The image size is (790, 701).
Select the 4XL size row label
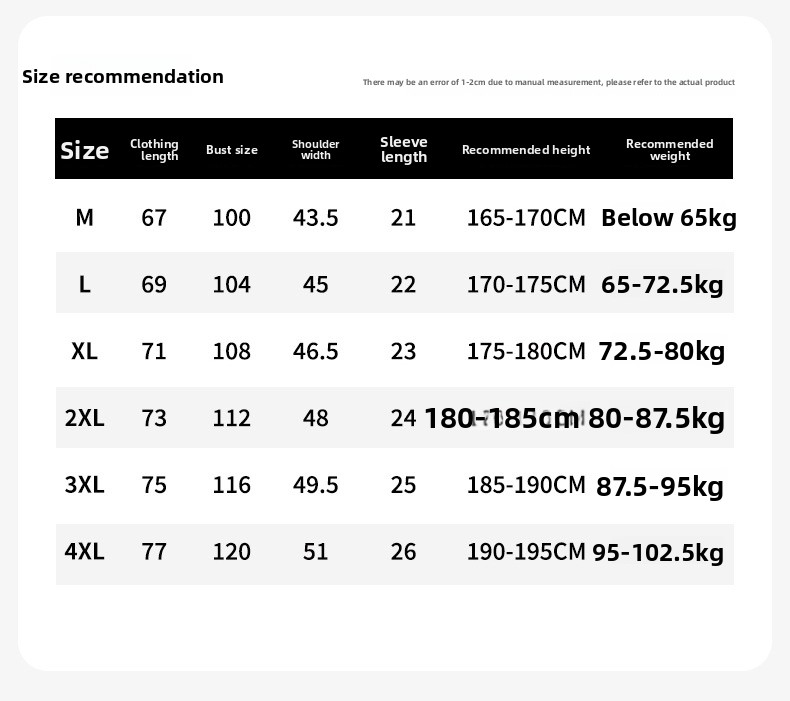click(x=85, y=552)
